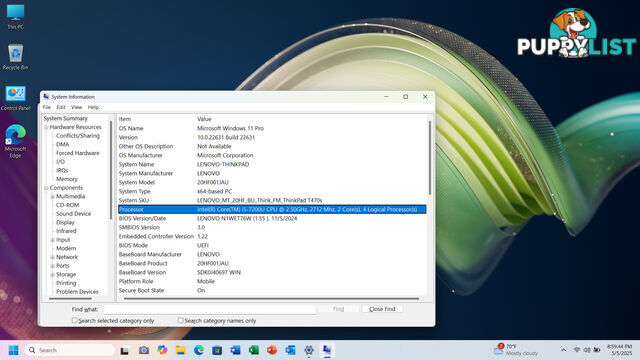Open Settings gear in the taskbar
The width and height of the screenshot is (640, 360).
tap(309, 350)
